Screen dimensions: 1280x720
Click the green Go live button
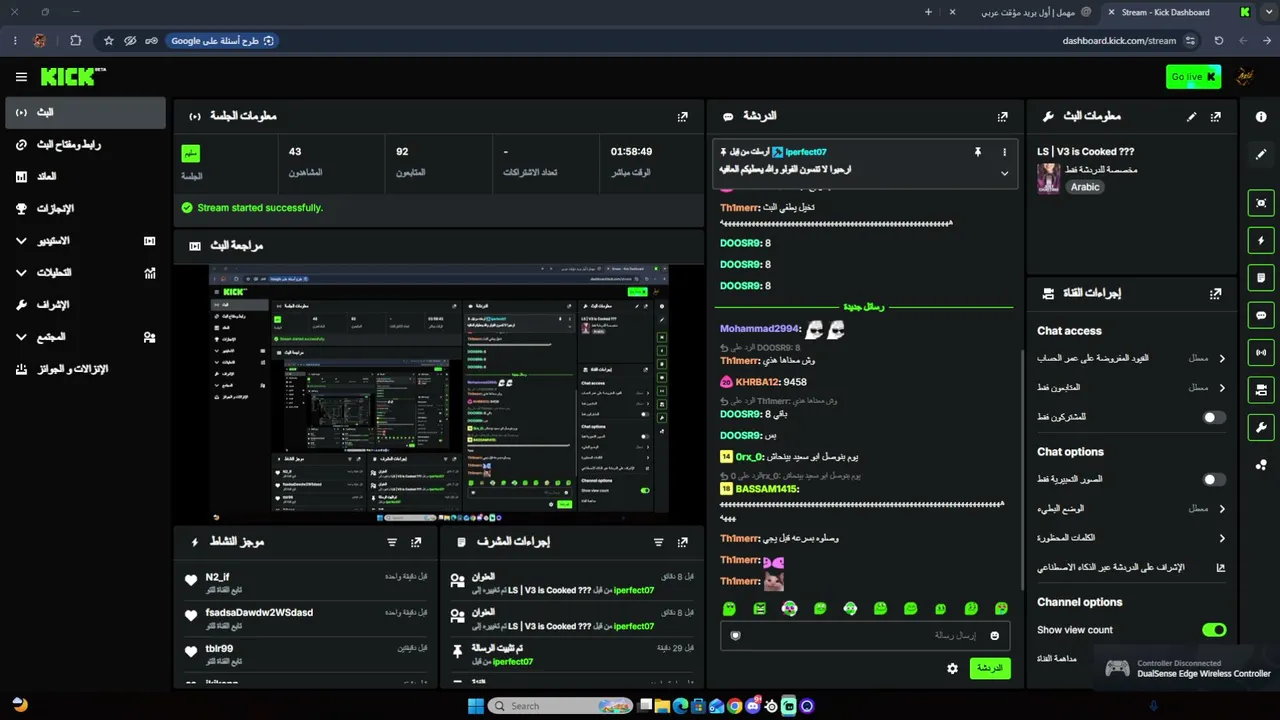tap(1193, 77)
